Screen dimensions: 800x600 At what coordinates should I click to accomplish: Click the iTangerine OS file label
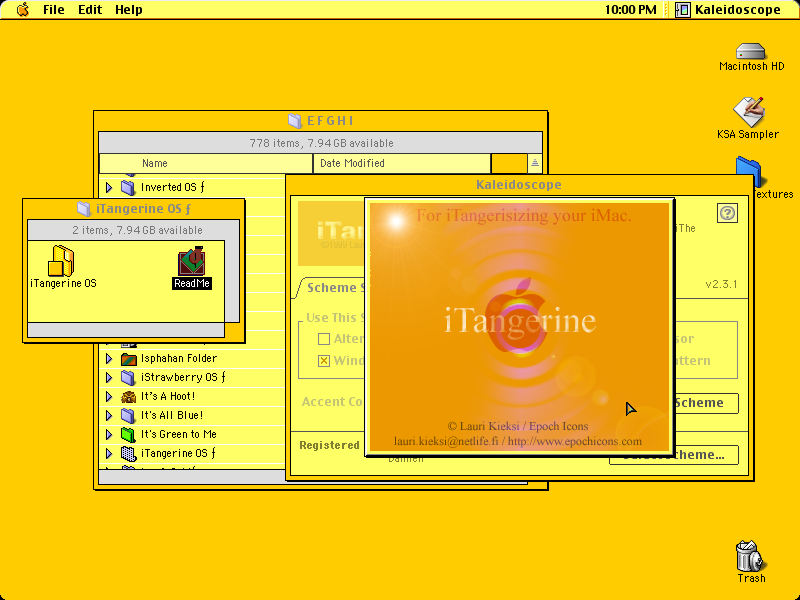pos(63,283)
